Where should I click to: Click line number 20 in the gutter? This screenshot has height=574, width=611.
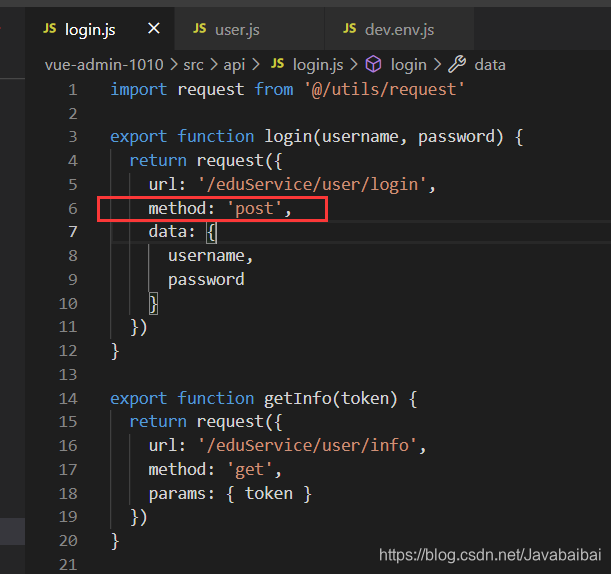click(68, 541)
